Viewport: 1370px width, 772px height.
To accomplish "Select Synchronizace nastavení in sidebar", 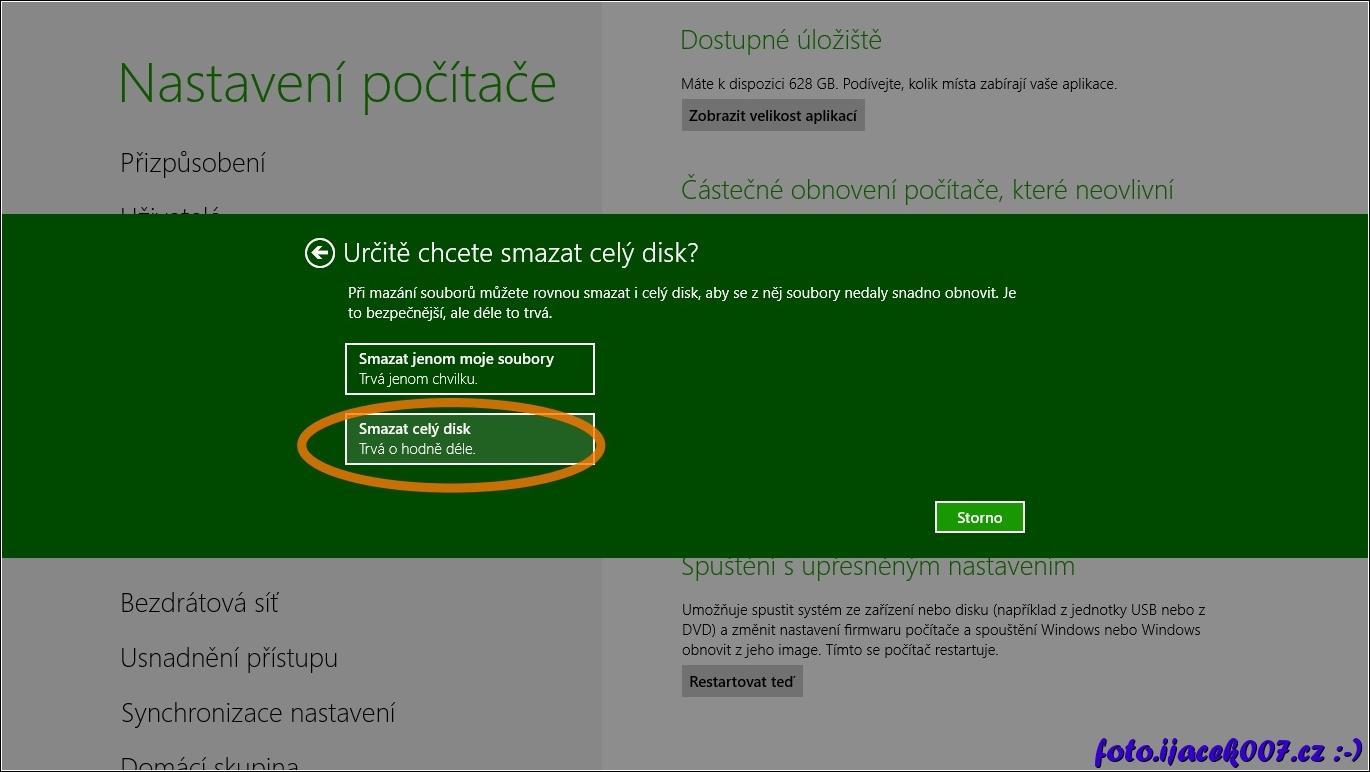I will tap(258, 713).
